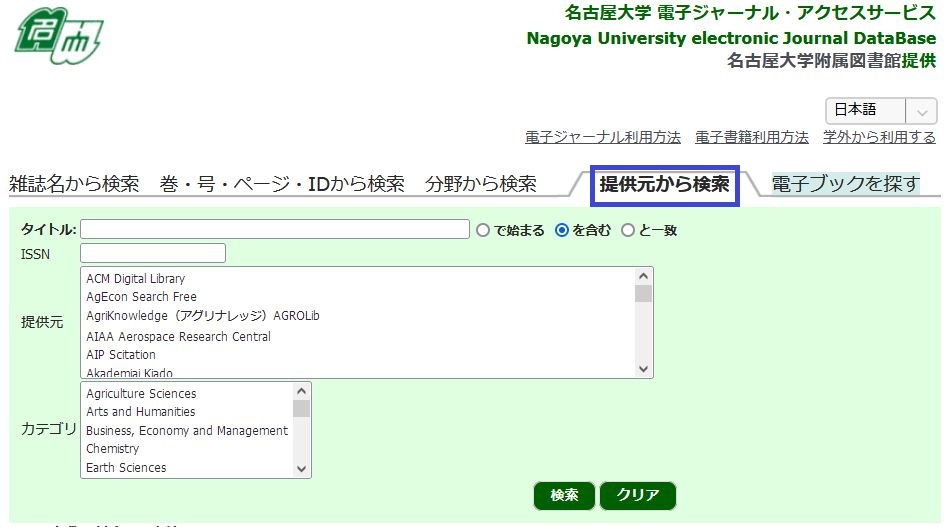The width and height of the screenshot is (950, 527).
Task: Select Business, Economy and Management category
Action: click(188, 431)
